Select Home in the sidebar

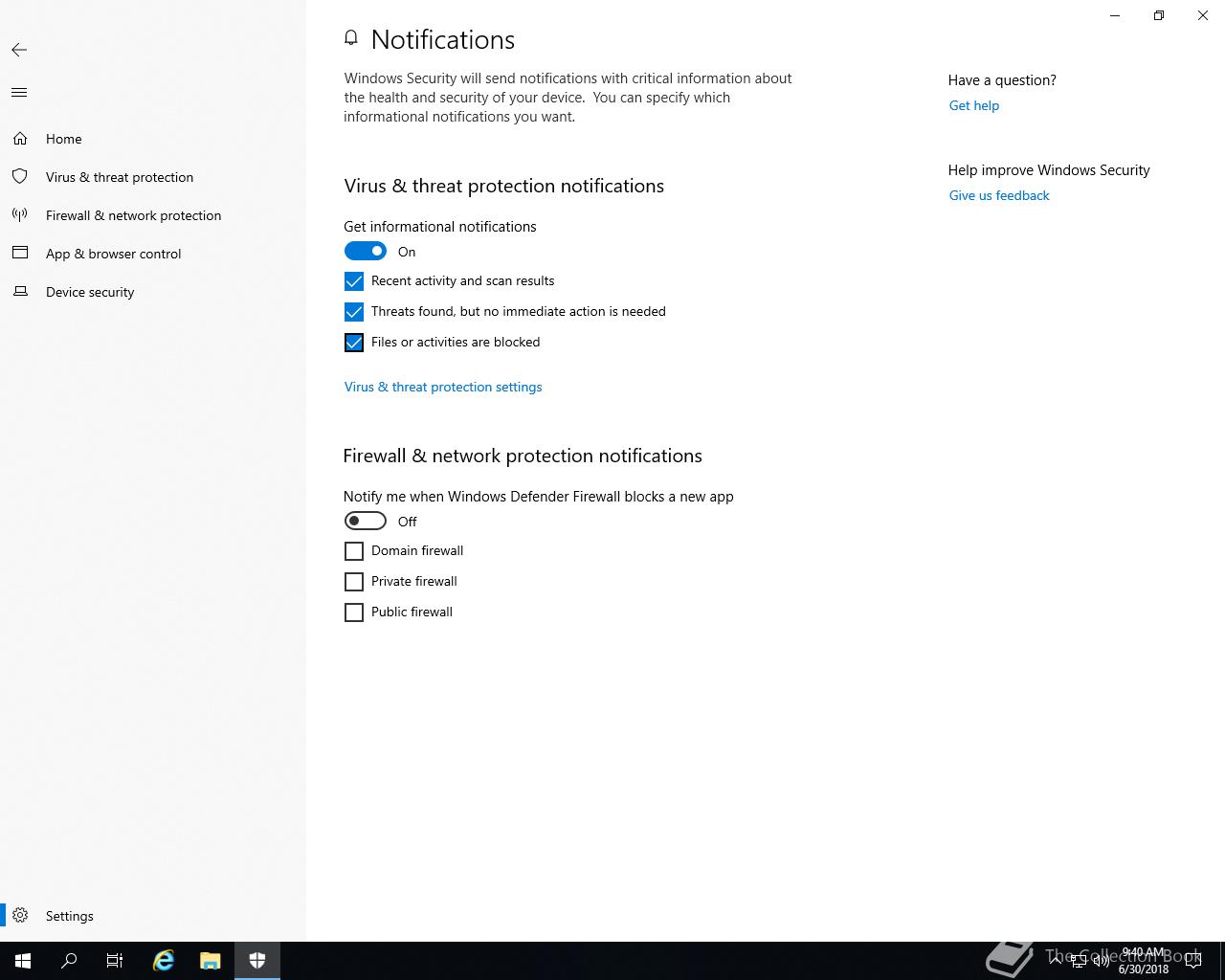(x=153, y=139)
